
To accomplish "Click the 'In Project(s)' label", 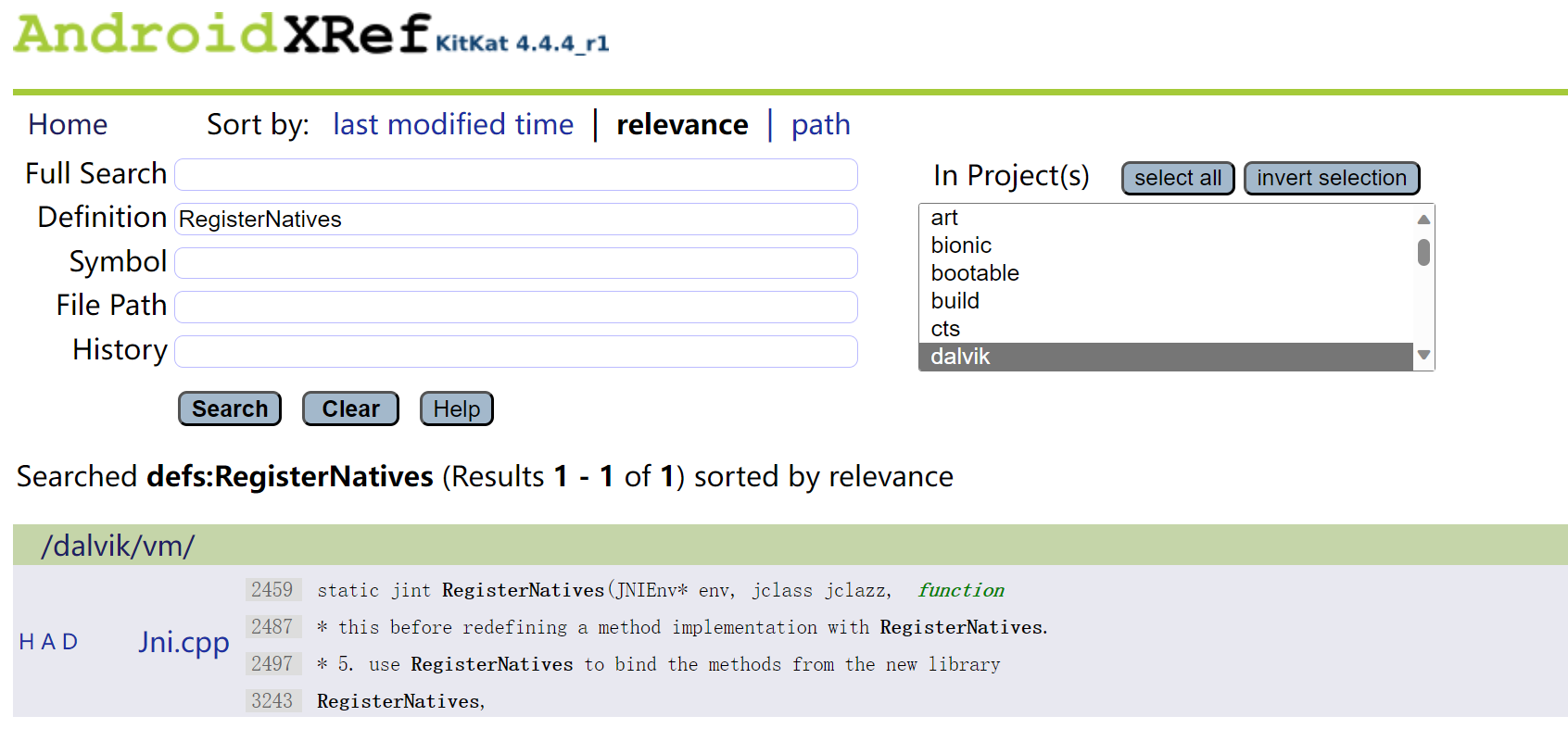I will pos(1011,175).
